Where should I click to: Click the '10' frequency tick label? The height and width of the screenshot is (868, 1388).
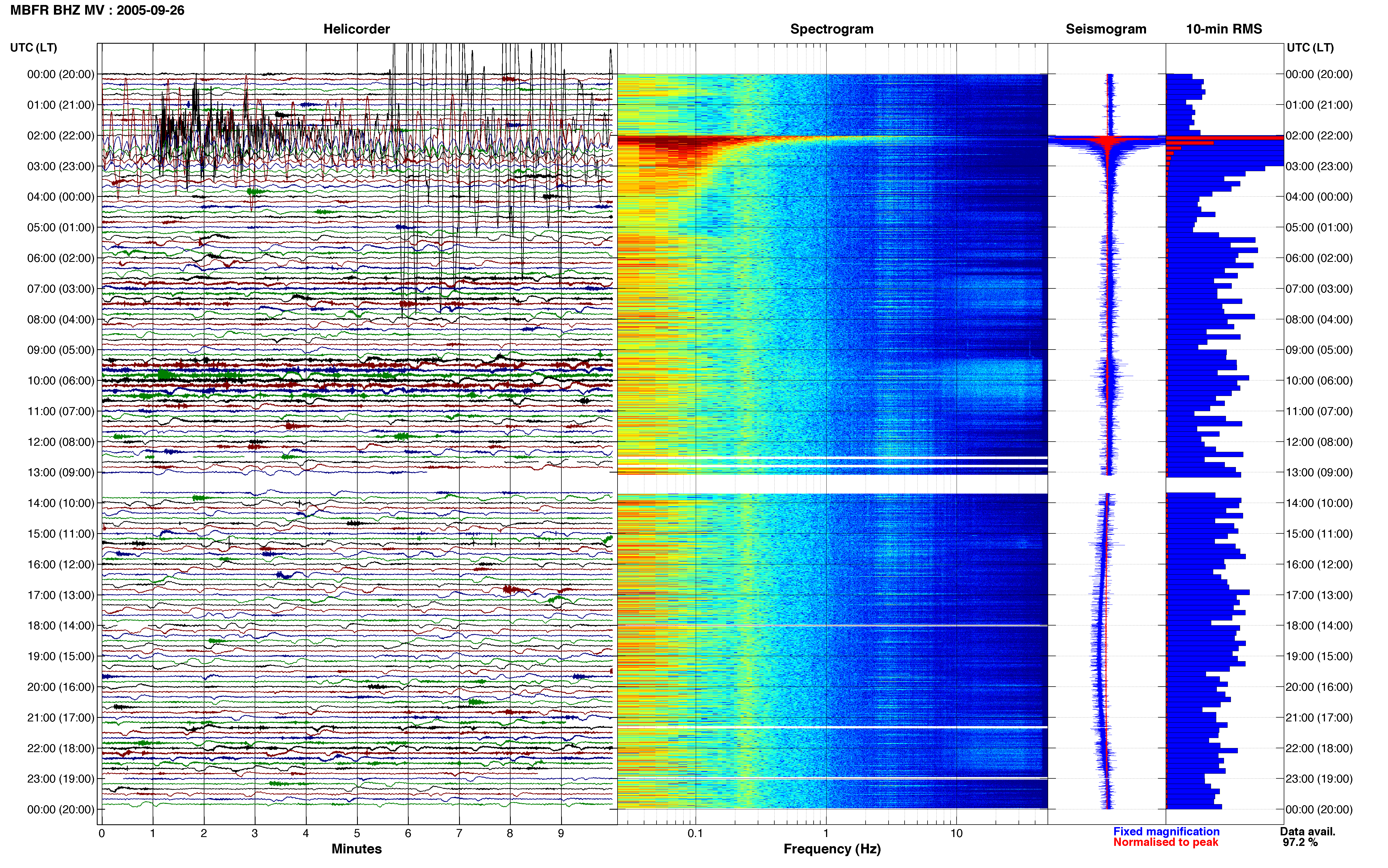956,833
